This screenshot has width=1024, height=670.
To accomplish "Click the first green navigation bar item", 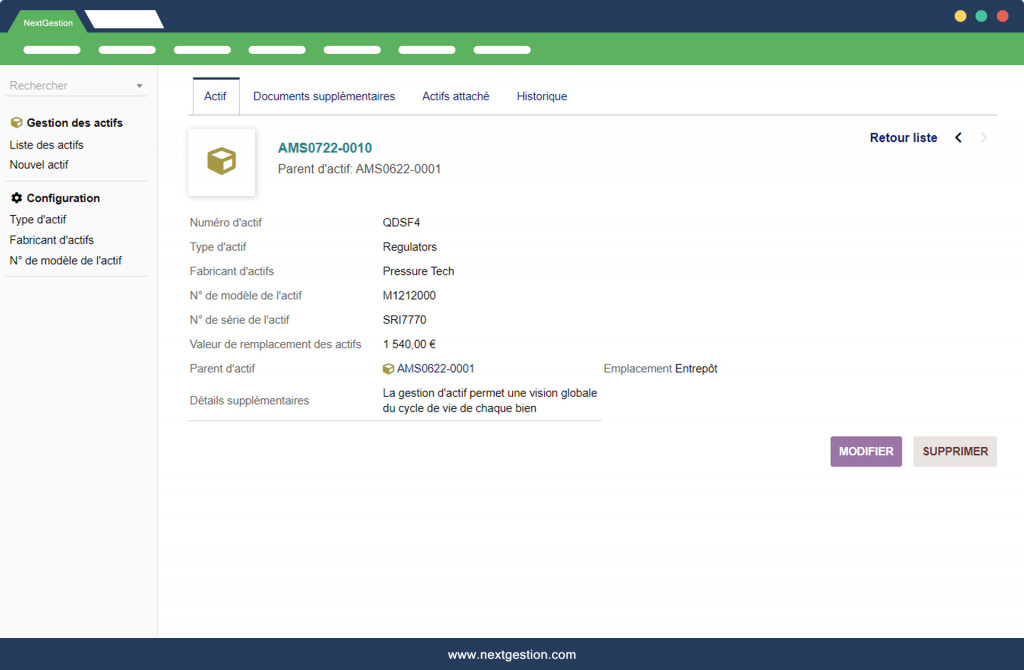I will click(52, 50).
